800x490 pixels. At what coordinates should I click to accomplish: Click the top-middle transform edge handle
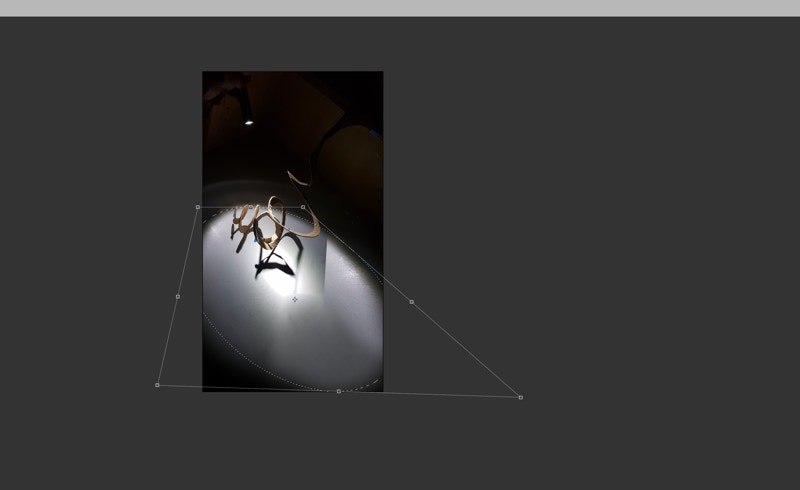[251, 207]
